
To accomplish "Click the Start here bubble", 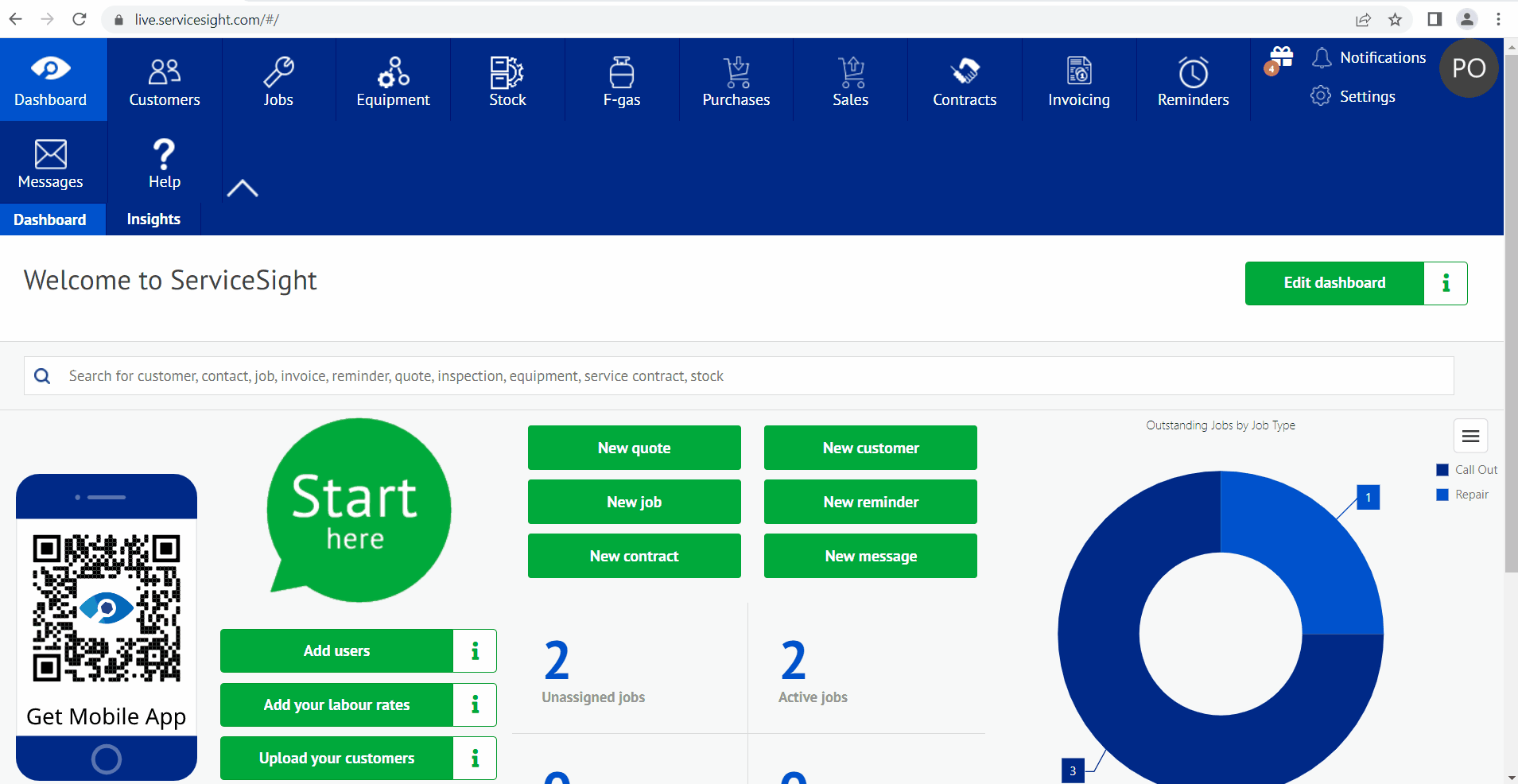I will click(359, 510).
